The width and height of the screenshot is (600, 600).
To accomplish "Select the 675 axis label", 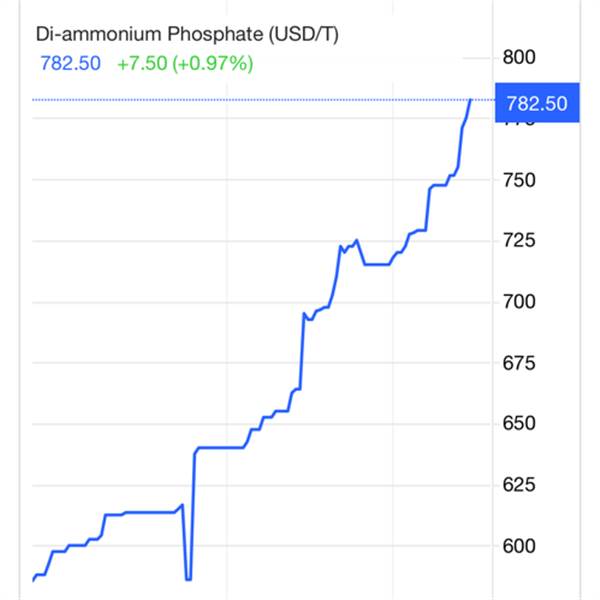I will 519,363.
